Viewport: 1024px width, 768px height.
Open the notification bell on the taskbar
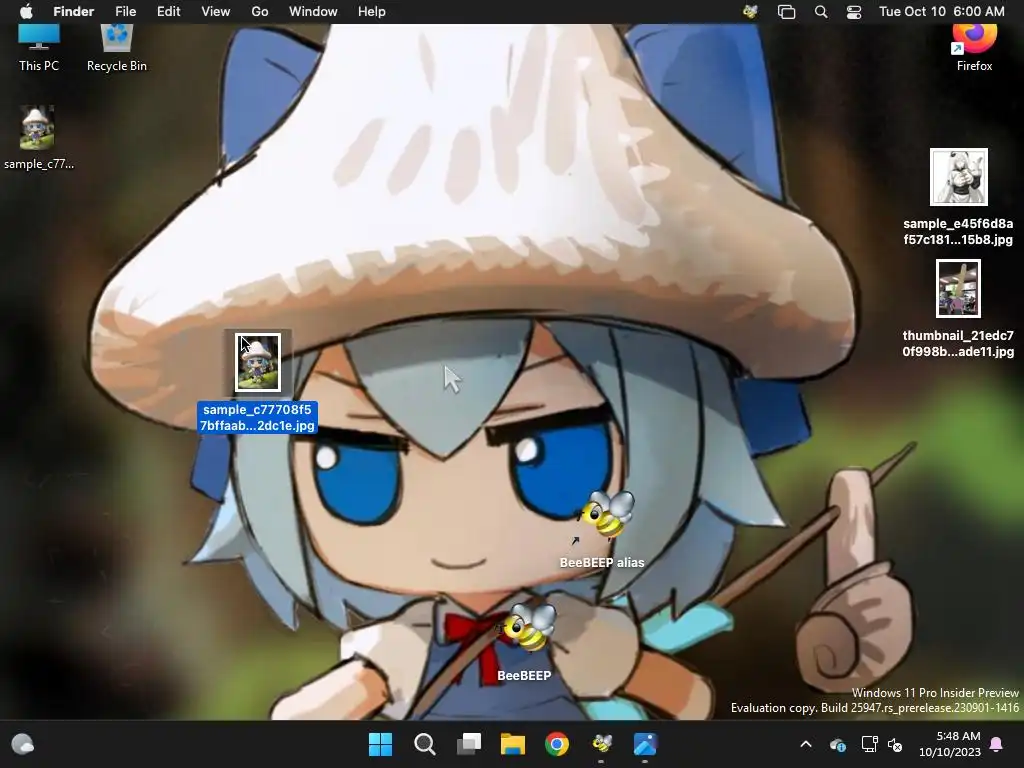pyautogui.click(x=997, y=744)
